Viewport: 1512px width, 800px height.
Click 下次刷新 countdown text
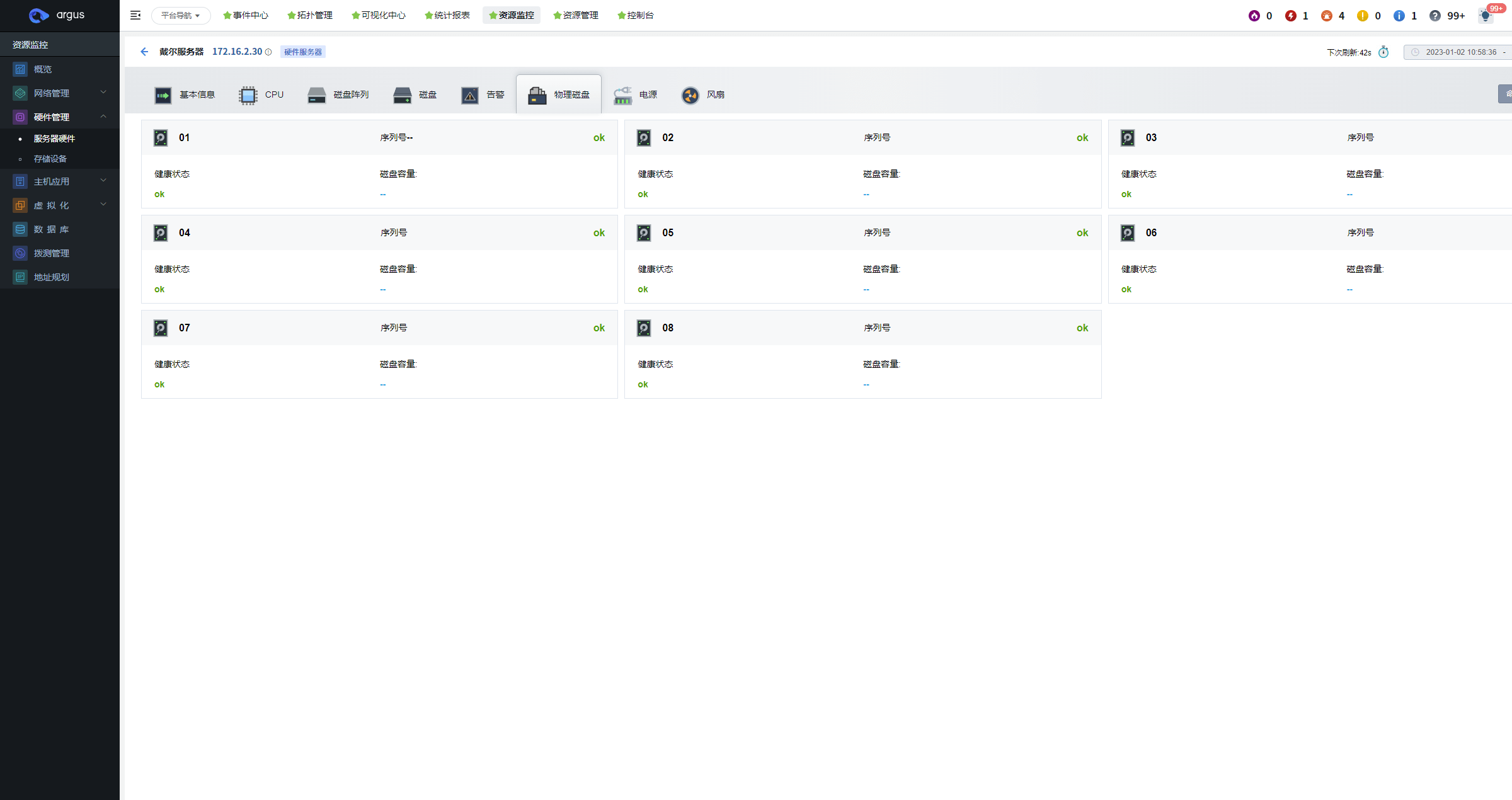pos(1349,52)
